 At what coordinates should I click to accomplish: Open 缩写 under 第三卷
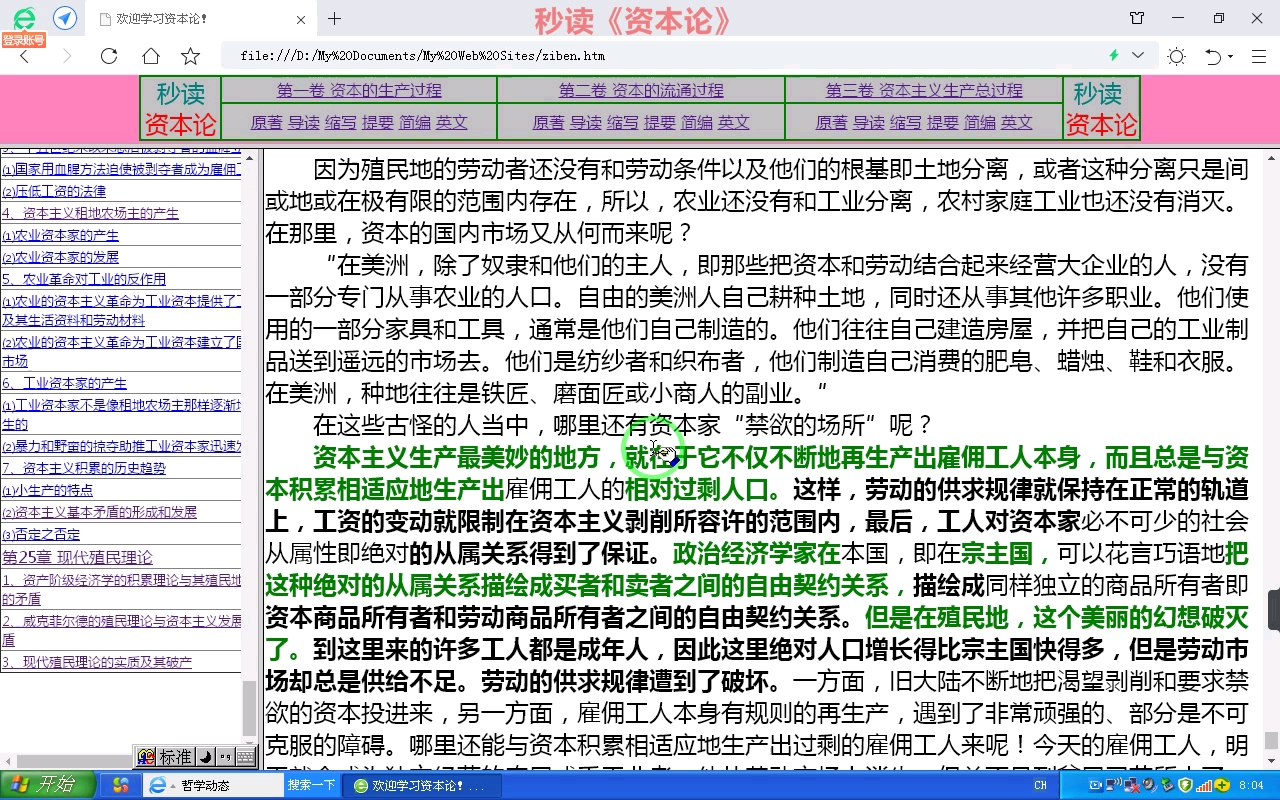pyautogui.click(x=905, y=122)
